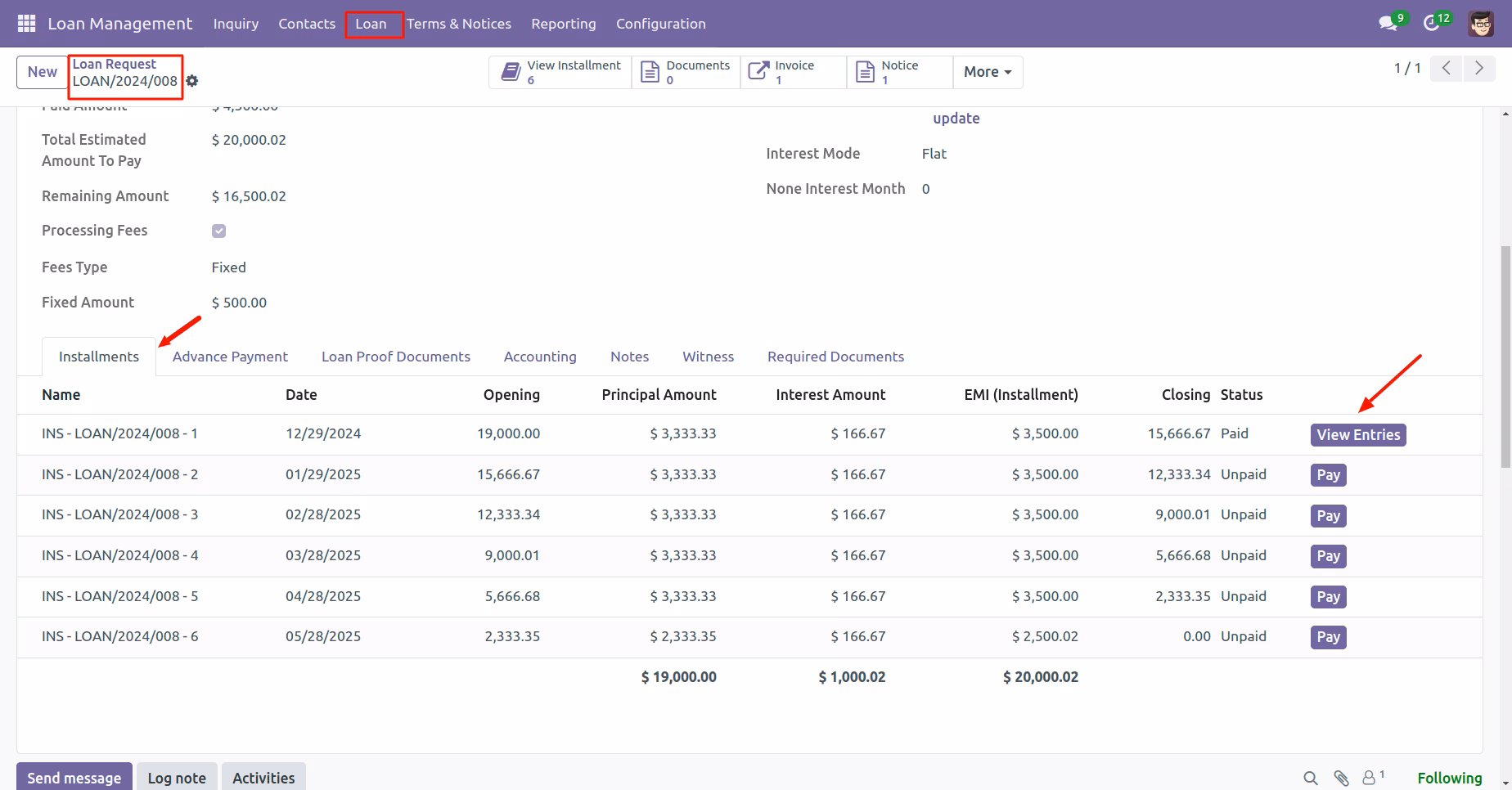This screenshot has height=790, width=1512.
Task: Open the Documents smart button
Action: pyautogui.click(x=686, y=72)
